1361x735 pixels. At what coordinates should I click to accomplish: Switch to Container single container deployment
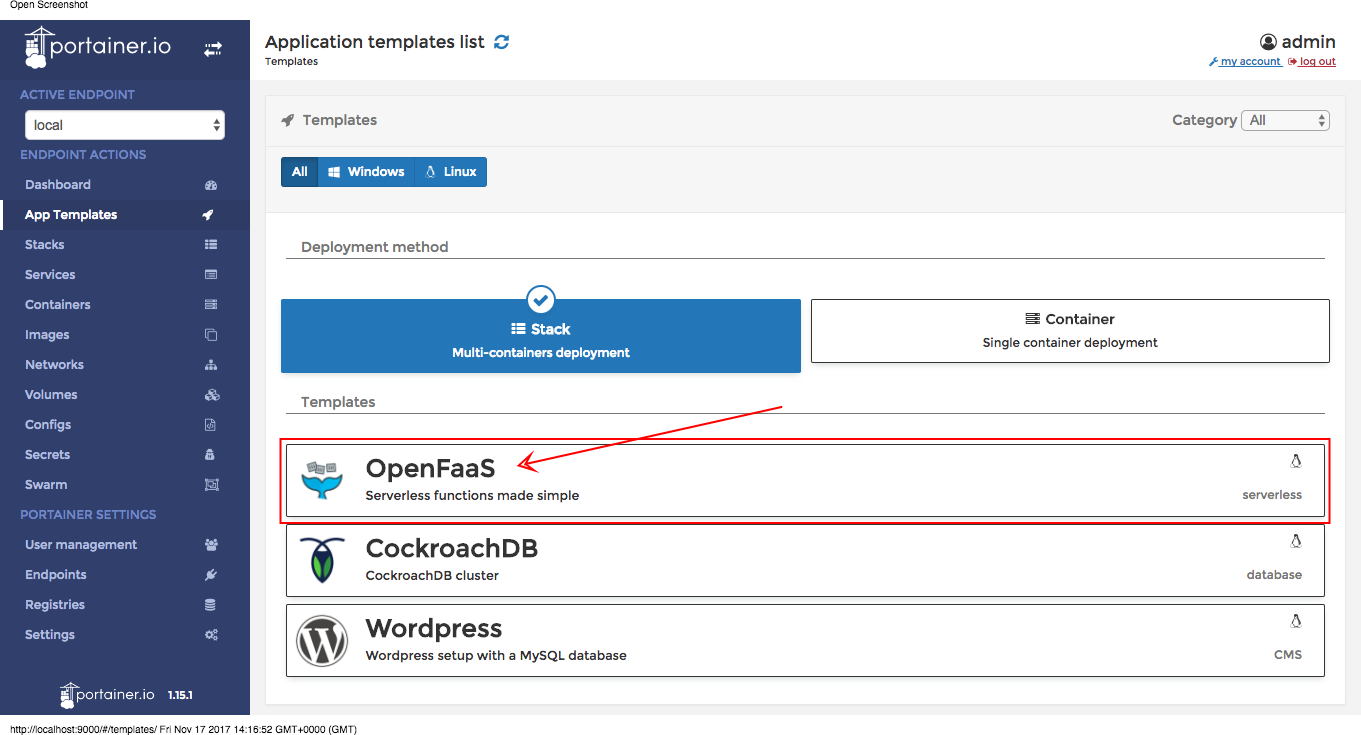tap(1069, 330)
